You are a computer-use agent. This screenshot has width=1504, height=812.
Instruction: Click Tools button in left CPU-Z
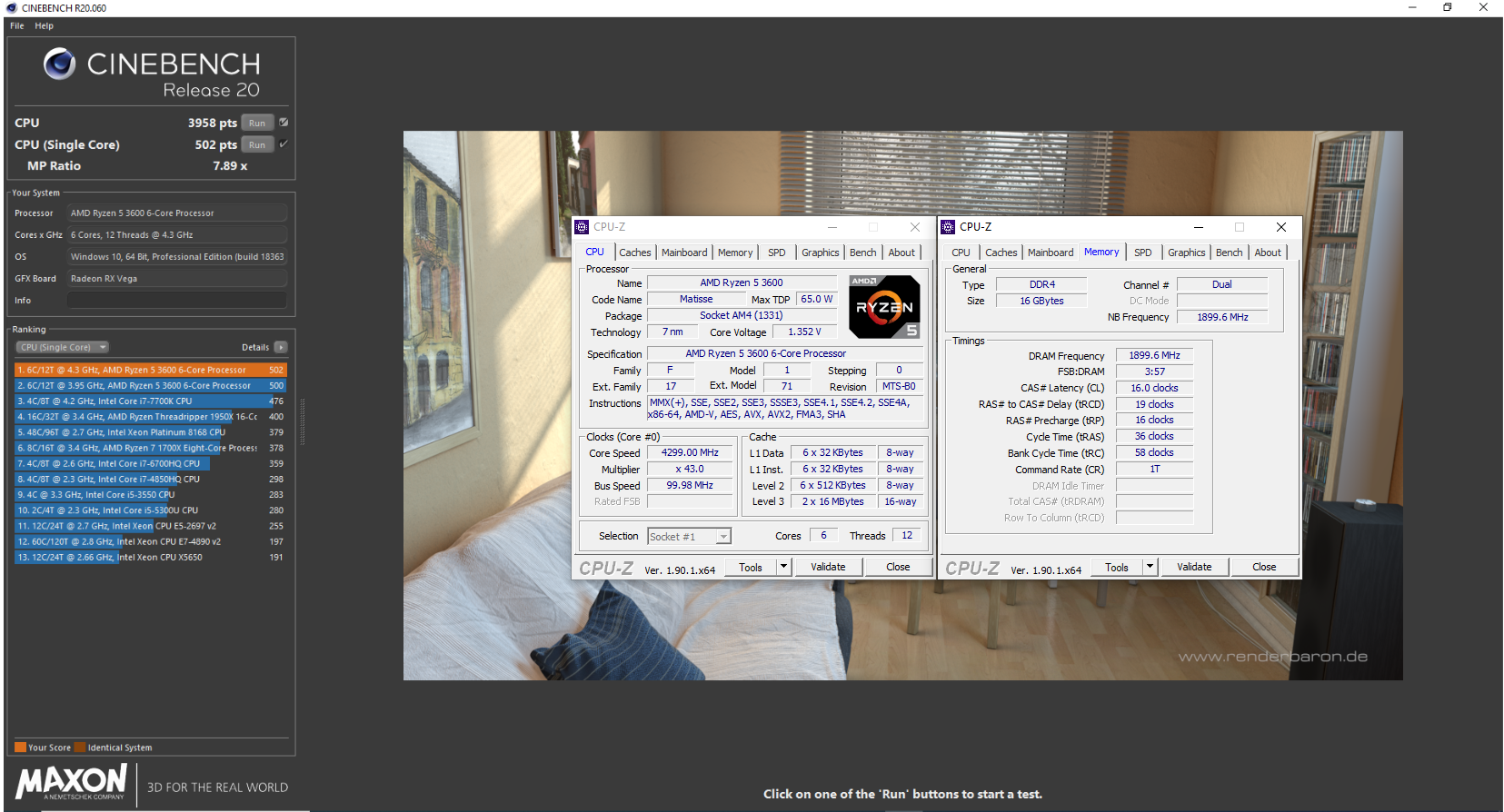(x=751, y=568)
